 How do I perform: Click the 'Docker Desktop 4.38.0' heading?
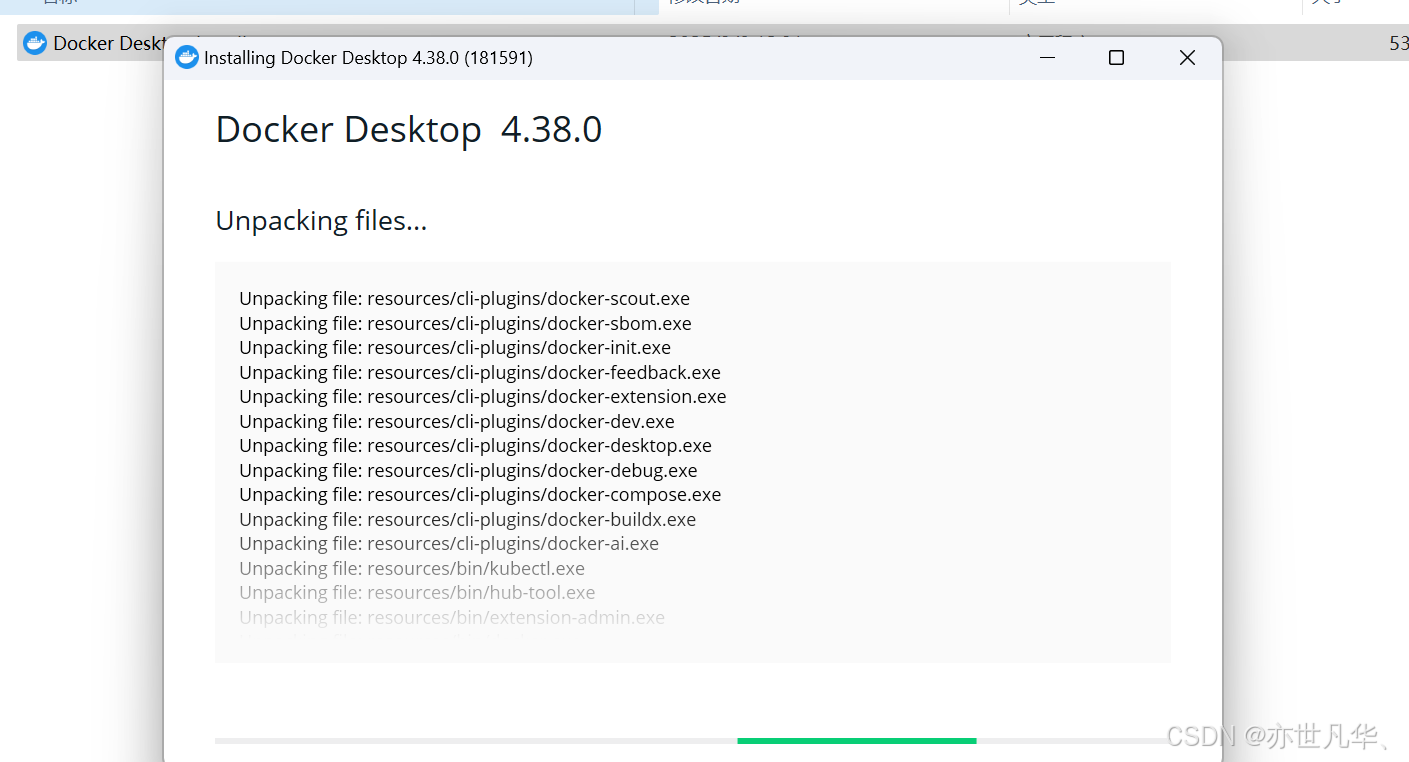click(409, 130)
